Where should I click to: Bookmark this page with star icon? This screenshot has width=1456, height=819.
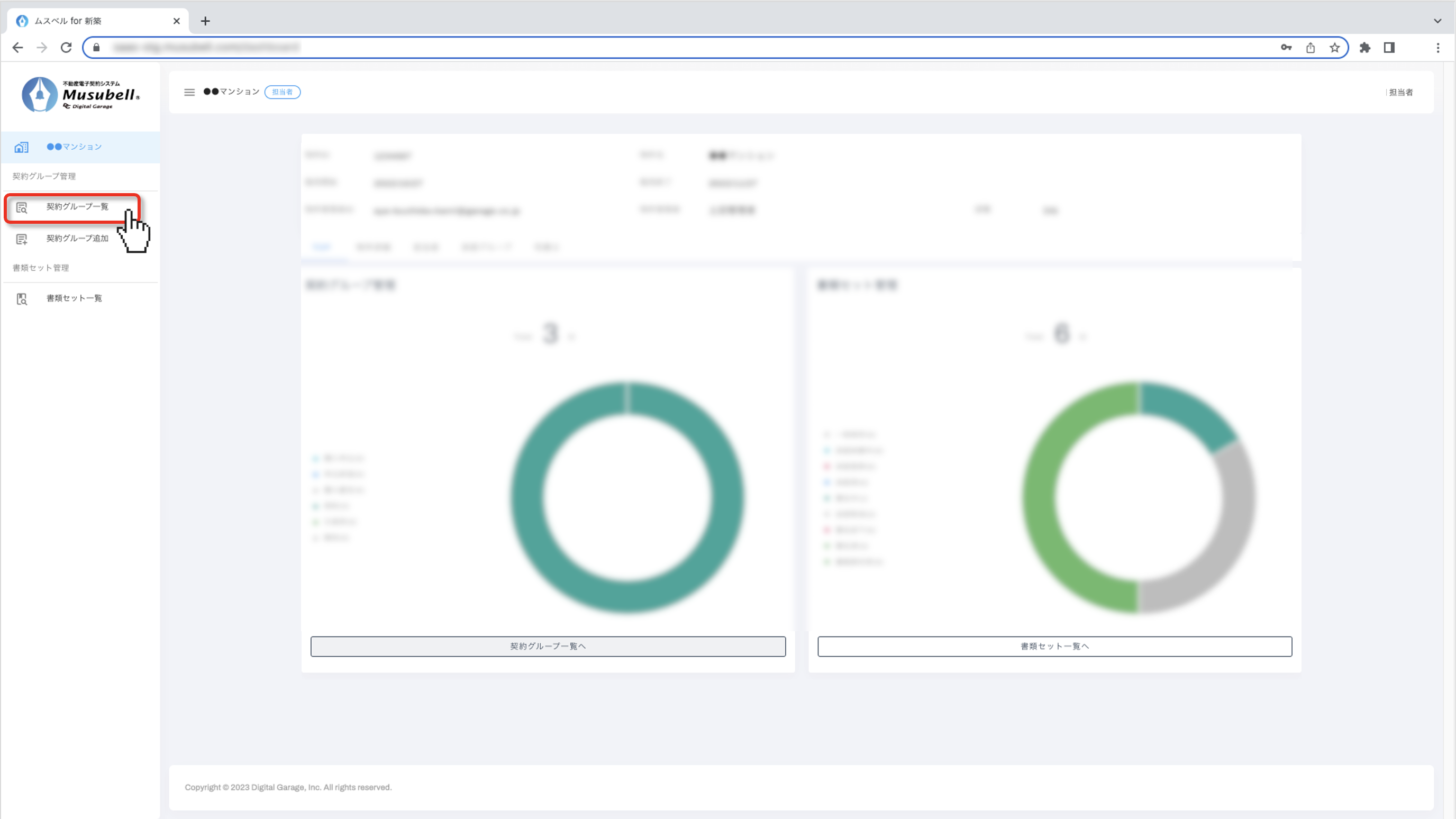1334,48
